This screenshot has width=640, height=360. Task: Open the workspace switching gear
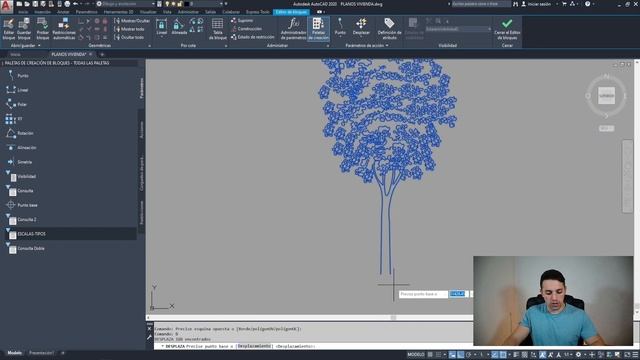tap(578, 355)
